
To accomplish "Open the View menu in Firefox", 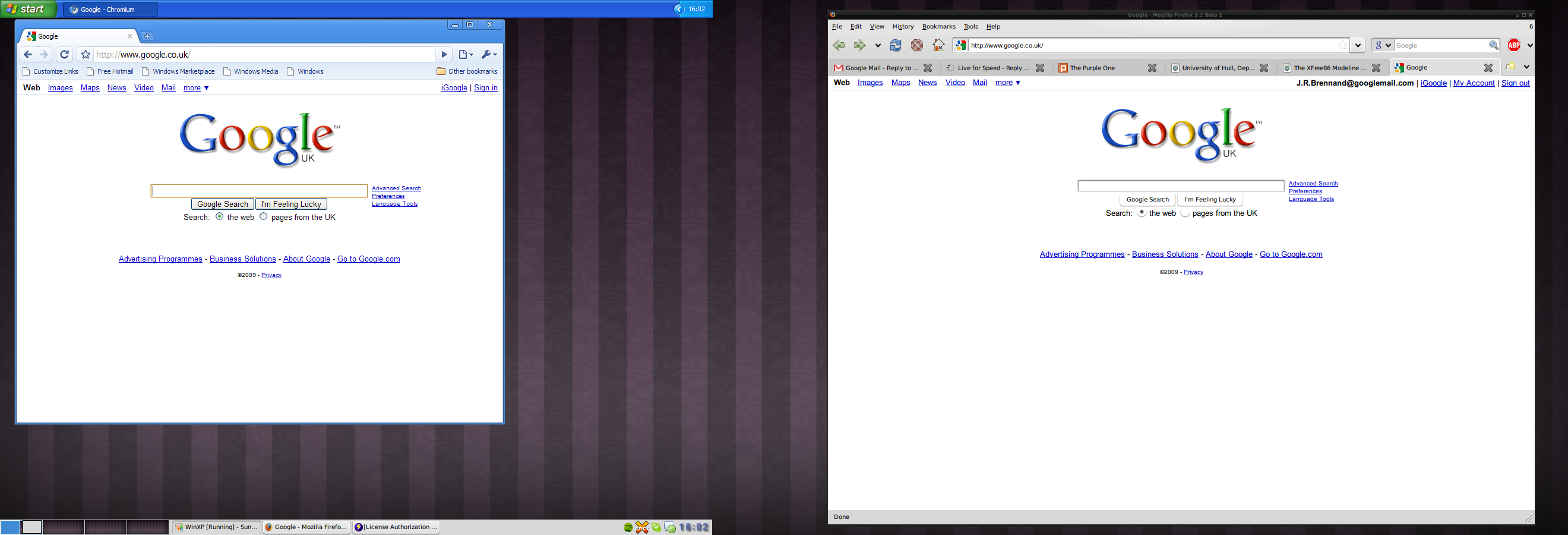I will coord(877,27).
